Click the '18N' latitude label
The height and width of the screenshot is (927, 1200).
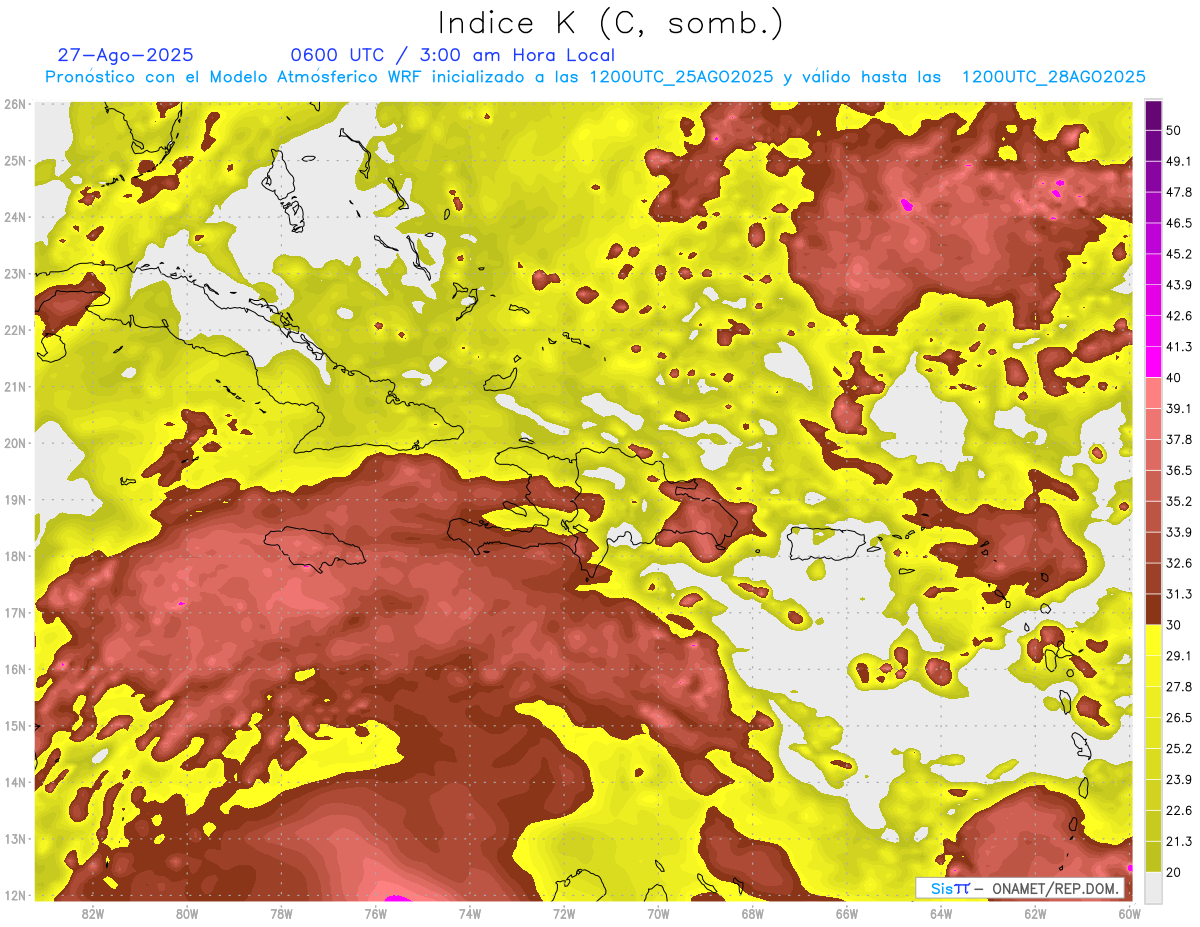(x=15, y=556)
